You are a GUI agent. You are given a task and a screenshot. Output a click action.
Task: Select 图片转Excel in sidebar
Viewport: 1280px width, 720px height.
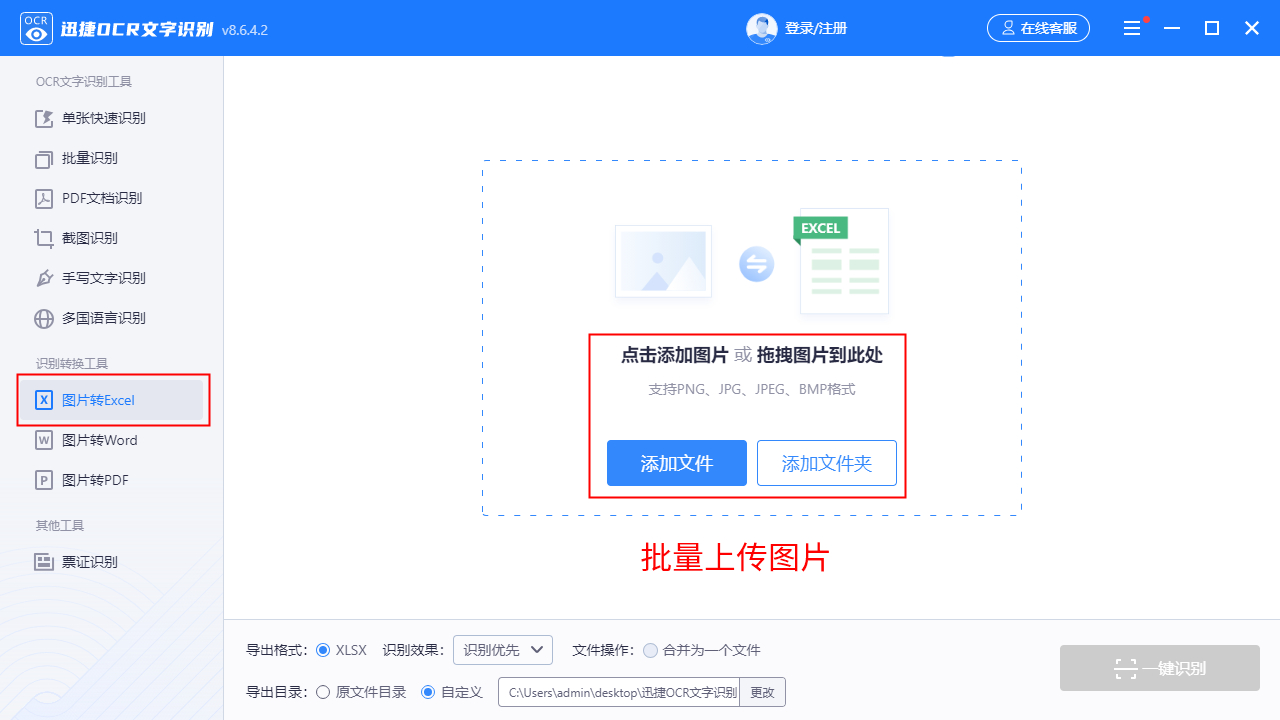(112, 400)
